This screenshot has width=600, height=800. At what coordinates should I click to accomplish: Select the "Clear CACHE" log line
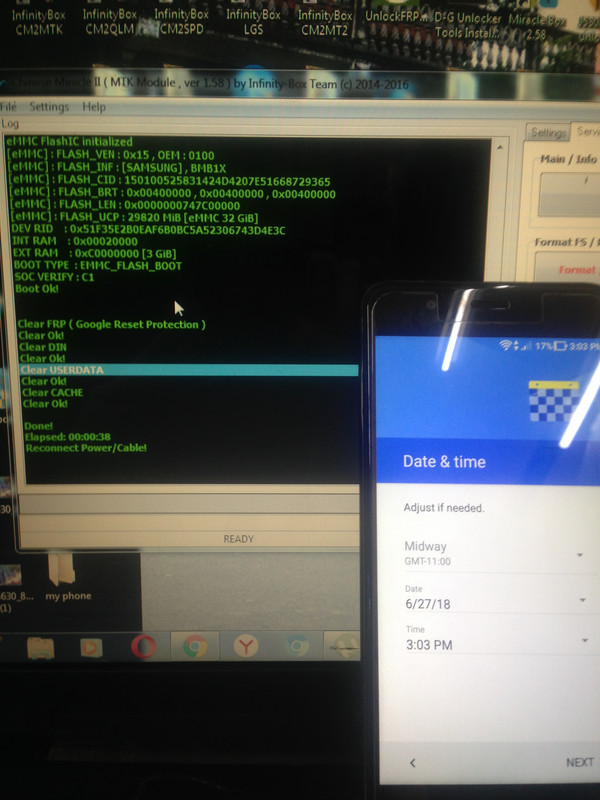tap(53, 392)
